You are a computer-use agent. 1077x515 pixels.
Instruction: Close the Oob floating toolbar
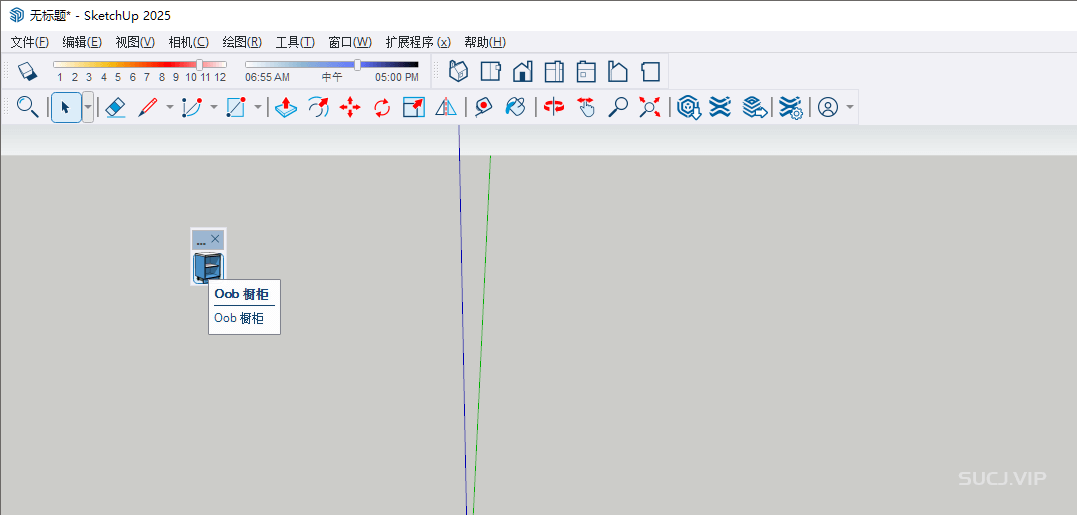tap(215, 239)
